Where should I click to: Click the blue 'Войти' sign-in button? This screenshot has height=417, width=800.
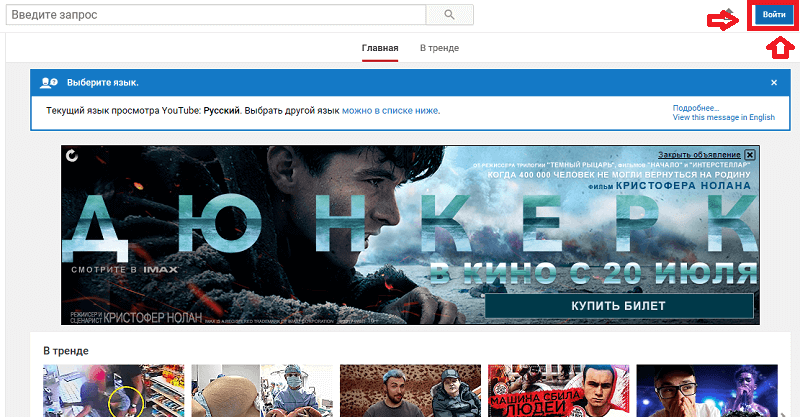(x=773, y=14)
